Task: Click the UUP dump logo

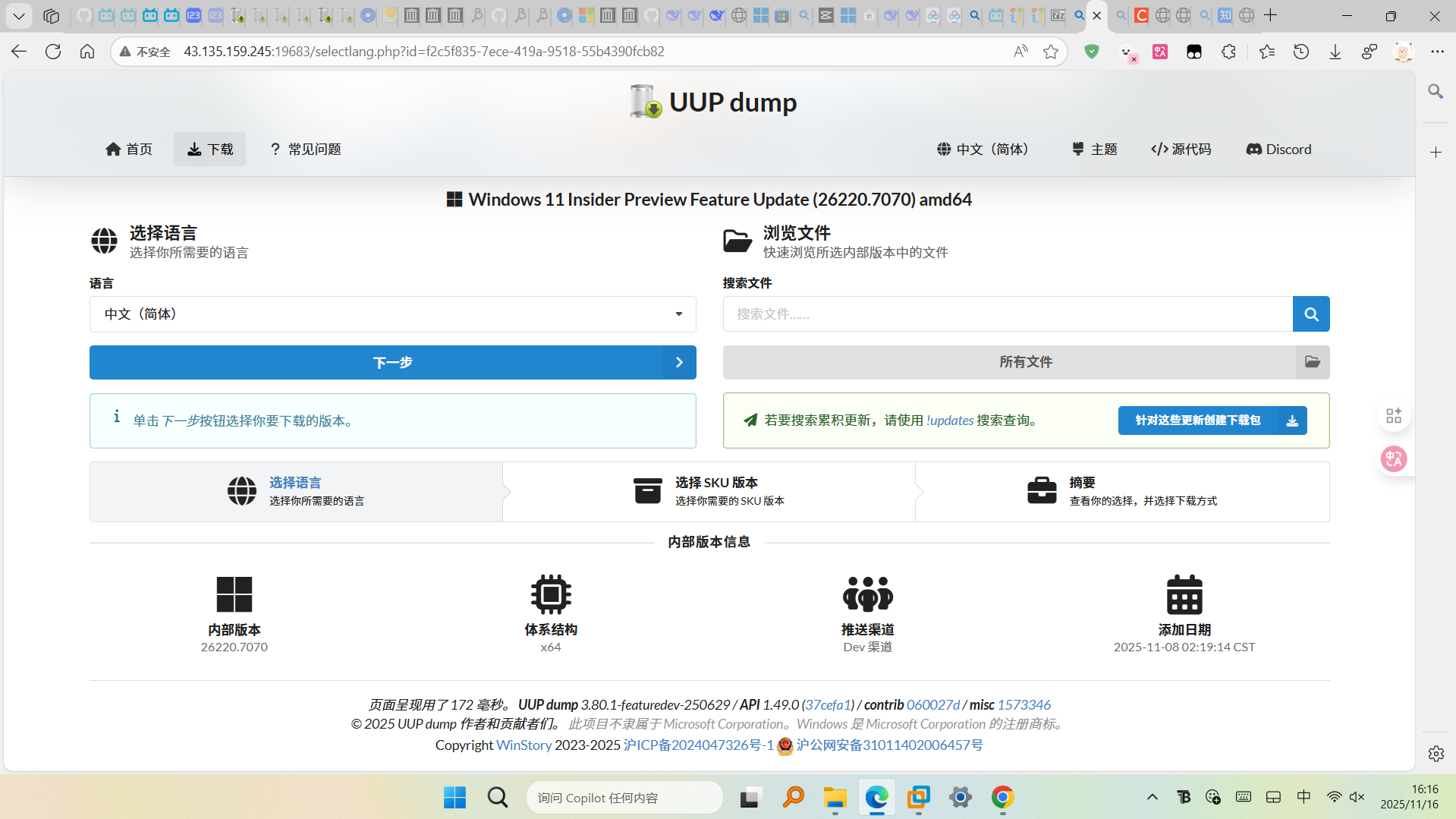Action: [x=713, y=102]
